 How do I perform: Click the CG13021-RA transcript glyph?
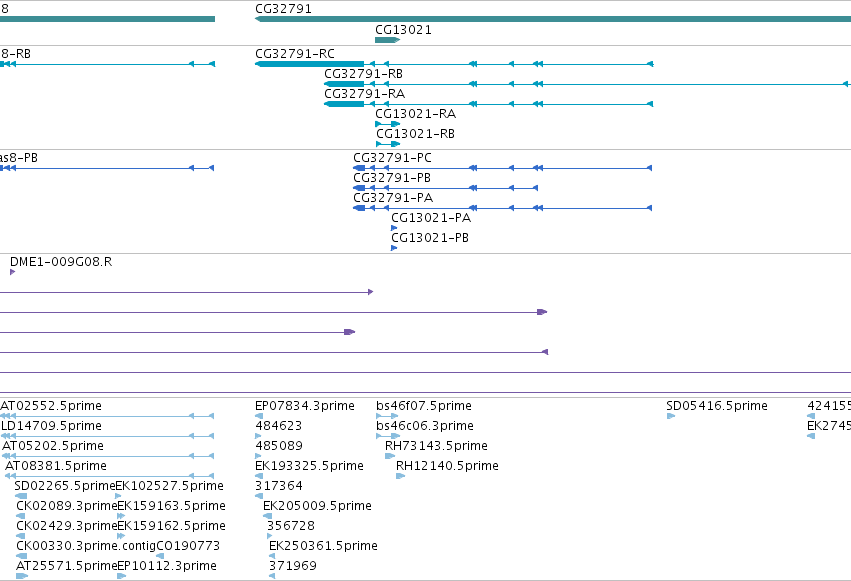(x=388, y=124)
